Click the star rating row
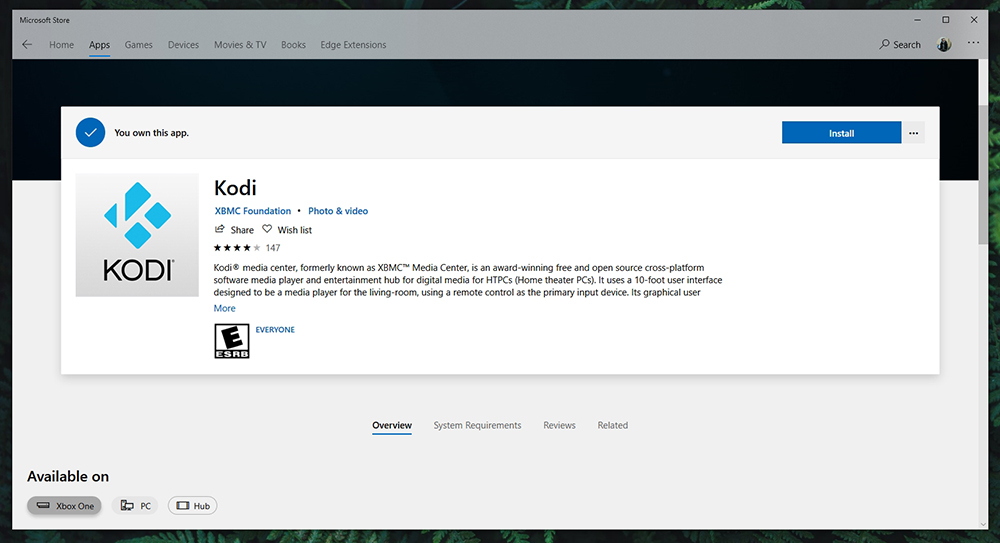 [x=237, y=248]
